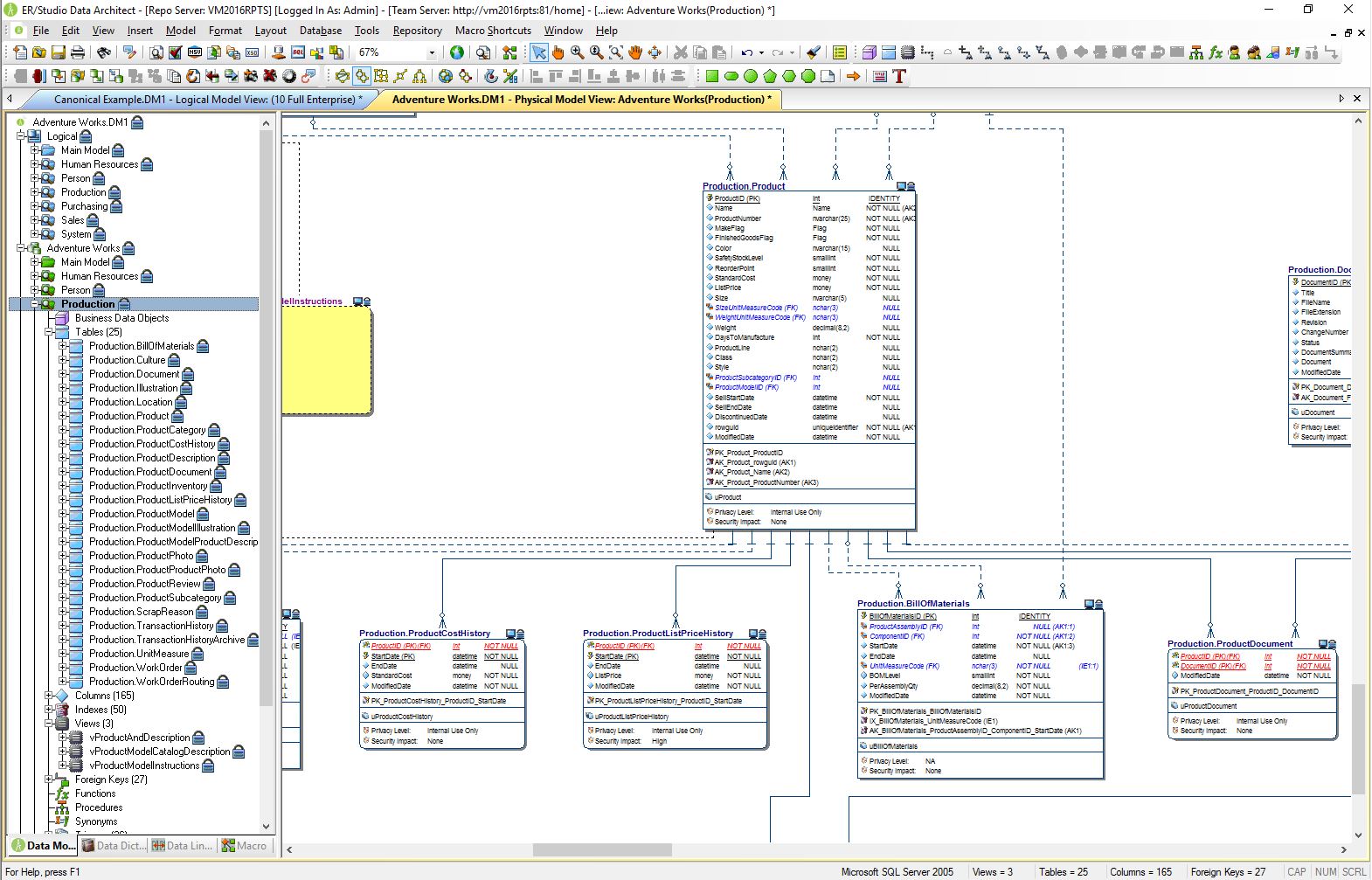Click the NSU toolbar icon

(x=194, y=53)
